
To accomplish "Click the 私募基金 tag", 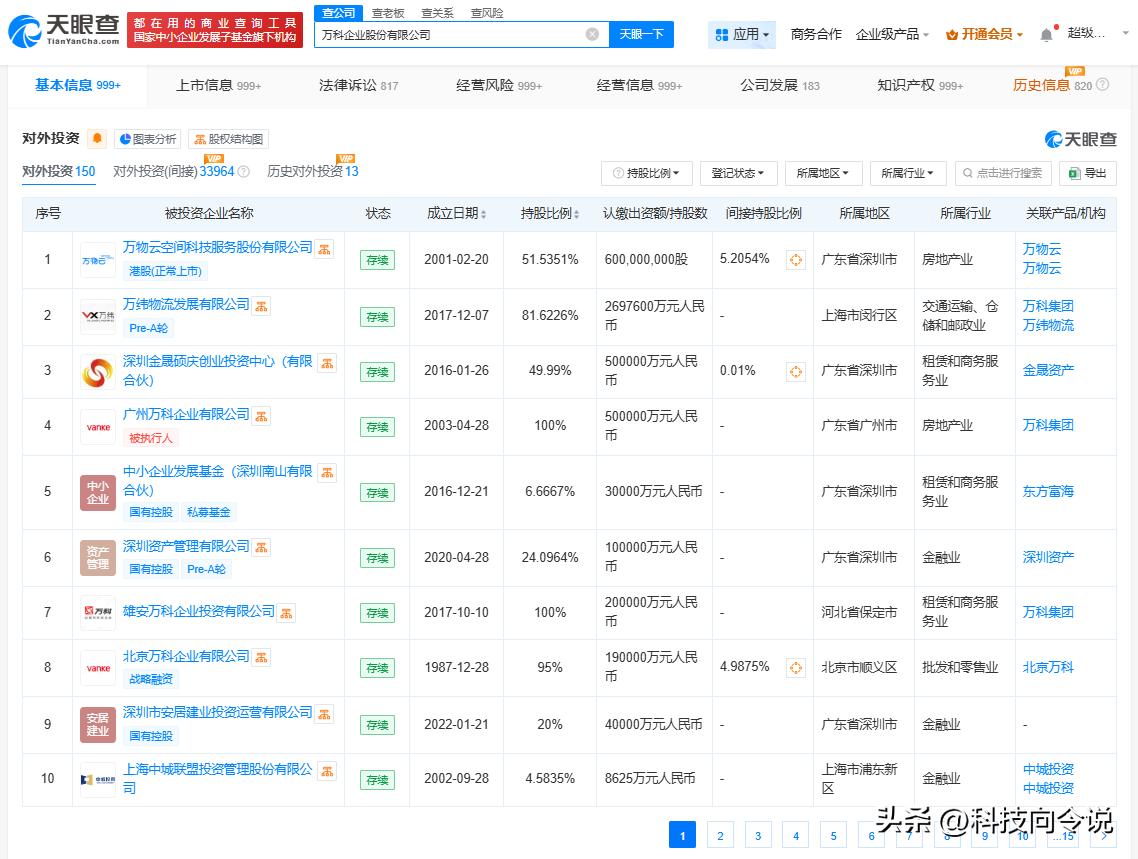I will tap(208, 512).
